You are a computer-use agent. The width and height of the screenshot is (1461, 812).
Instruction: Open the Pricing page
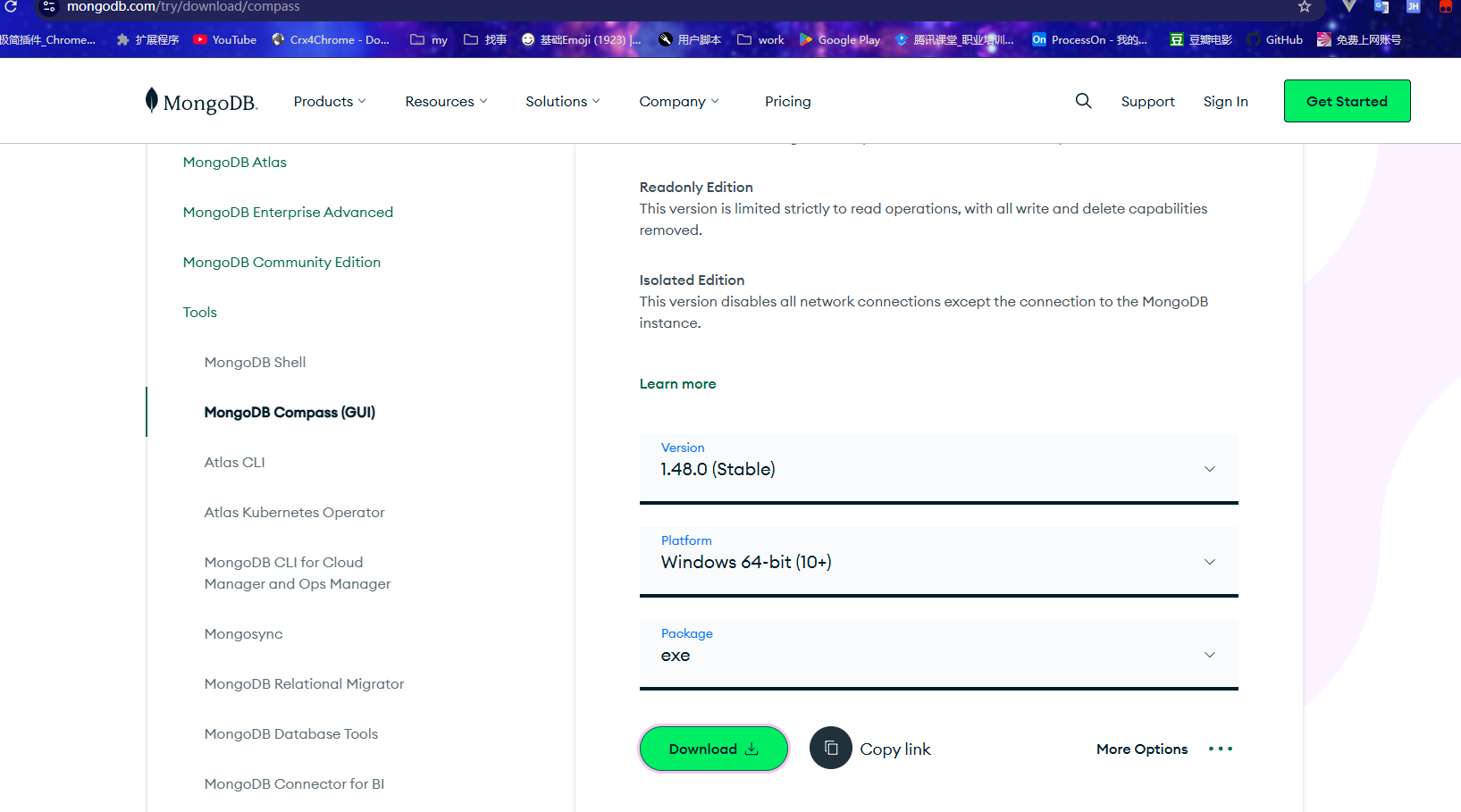coord(788,101)
